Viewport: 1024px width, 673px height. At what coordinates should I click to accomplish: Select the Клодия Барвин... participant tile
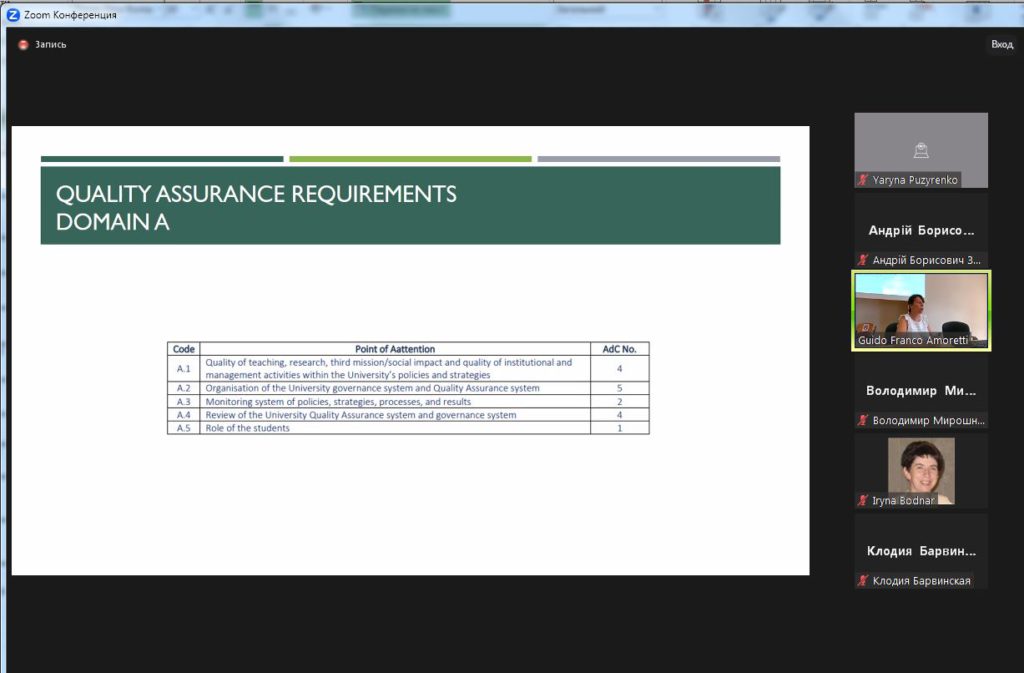coord(921,551)
